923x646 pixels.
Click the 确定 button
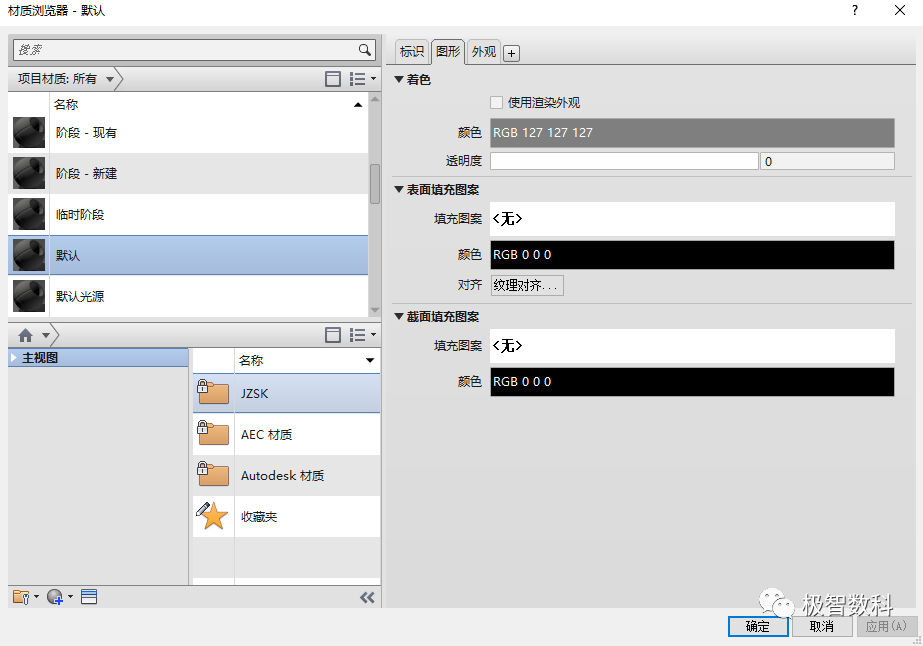pyautogui.click(x=758, y=627)
